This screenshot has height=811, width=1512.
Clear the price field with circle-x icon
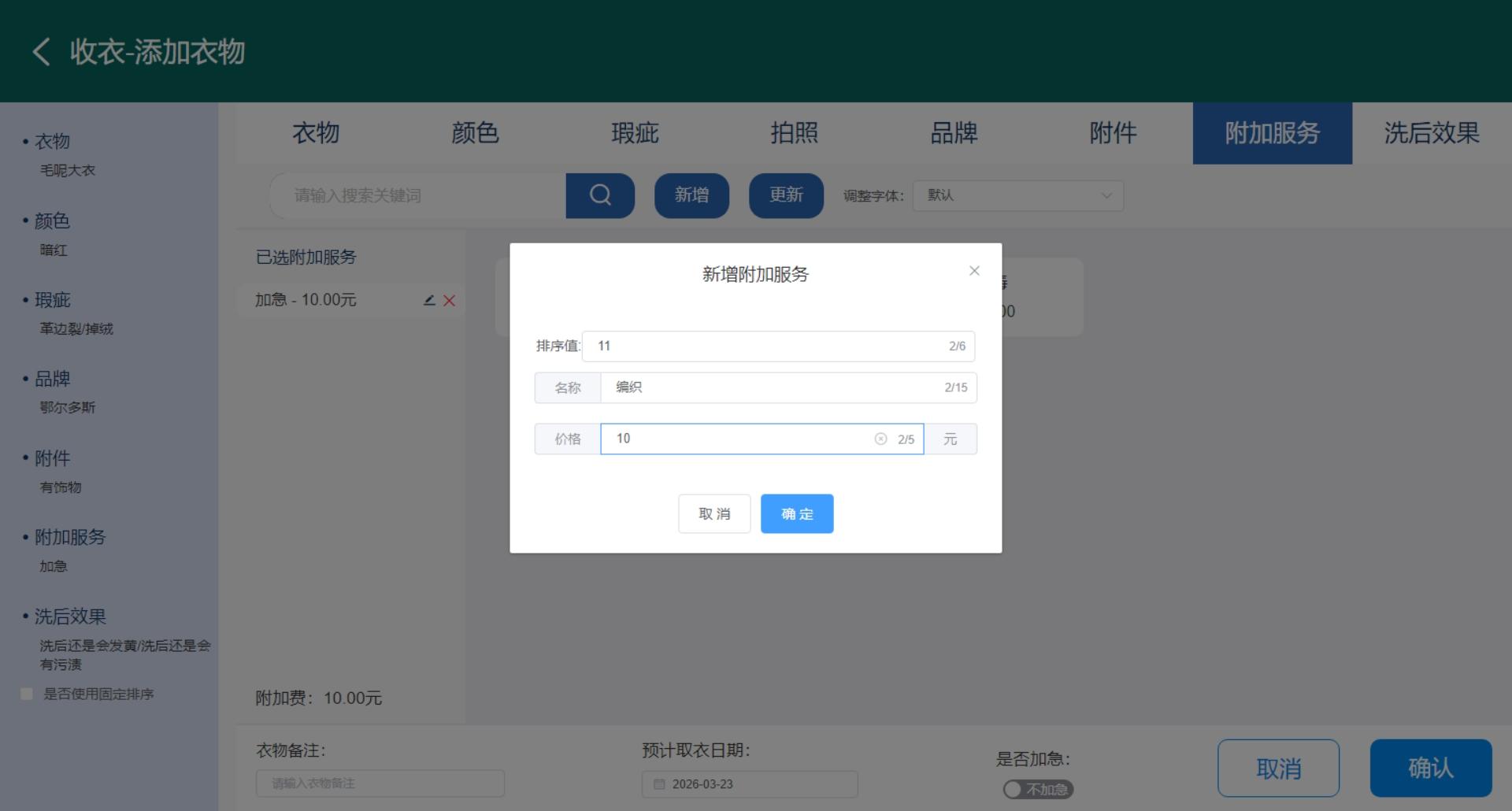(880, 439)
